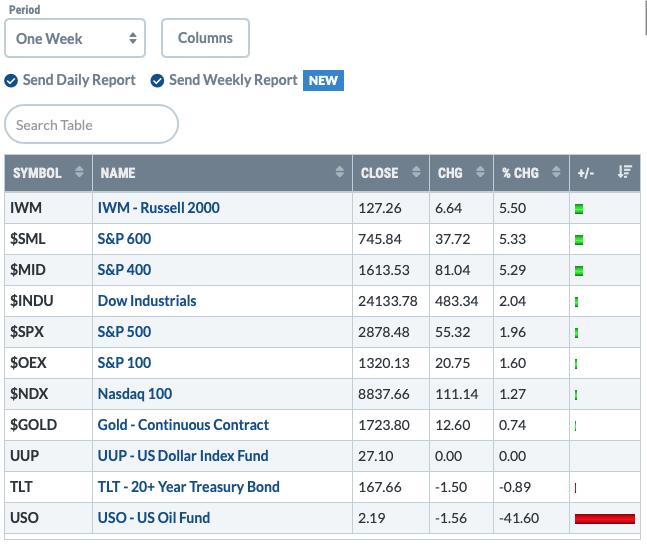Select the $INDU symbol cell
Image resolution: width=647 pixels, height=545 pixels.
[48, 301]
